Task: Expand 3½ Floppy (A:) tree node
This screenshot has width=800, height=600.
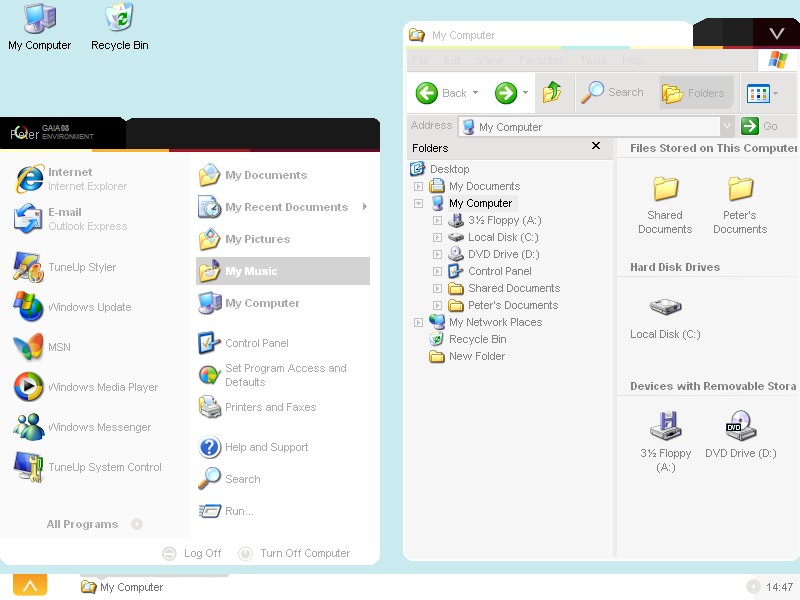Action: tap(437, 220)
